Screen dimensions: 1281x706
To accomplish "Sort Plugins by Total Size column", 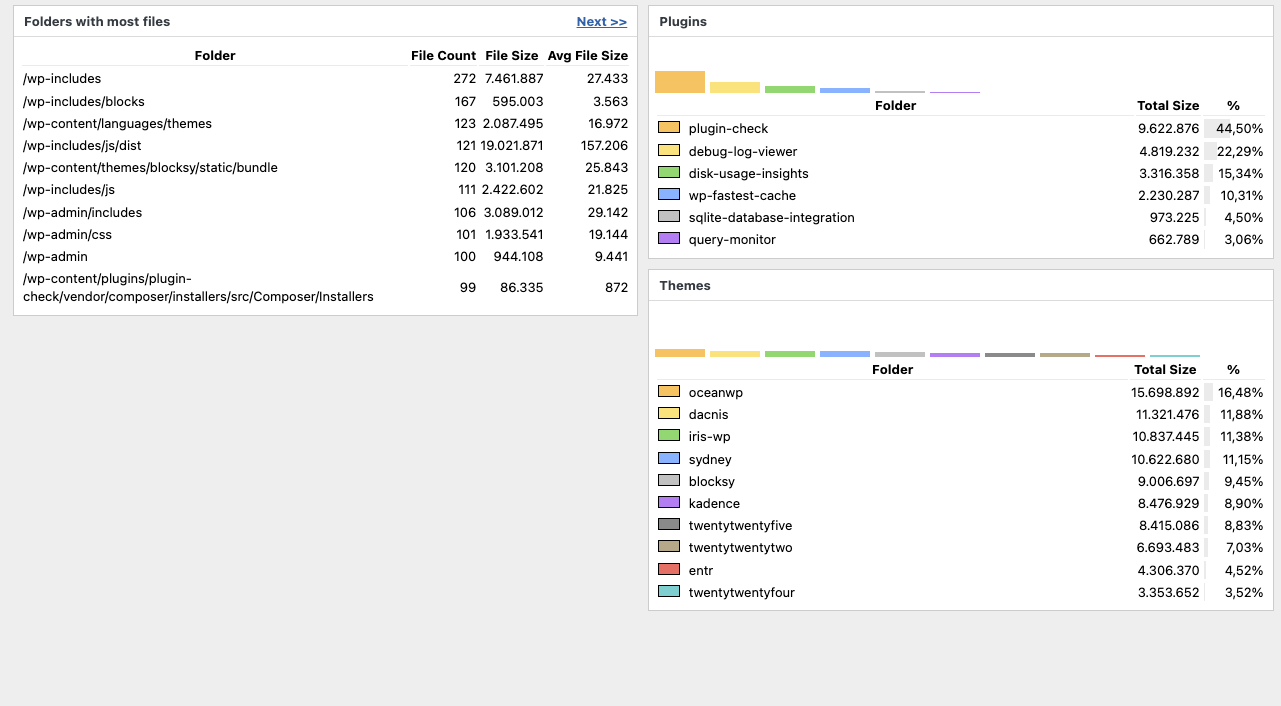I will [x=1168, y=105].
